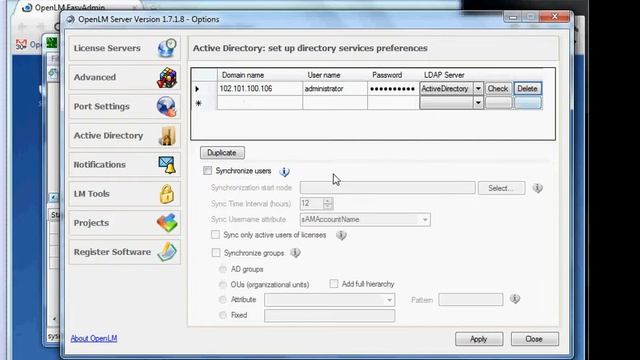Click the Domain name column header
Screen dimensions: 640x360
(x=260, y=75)
